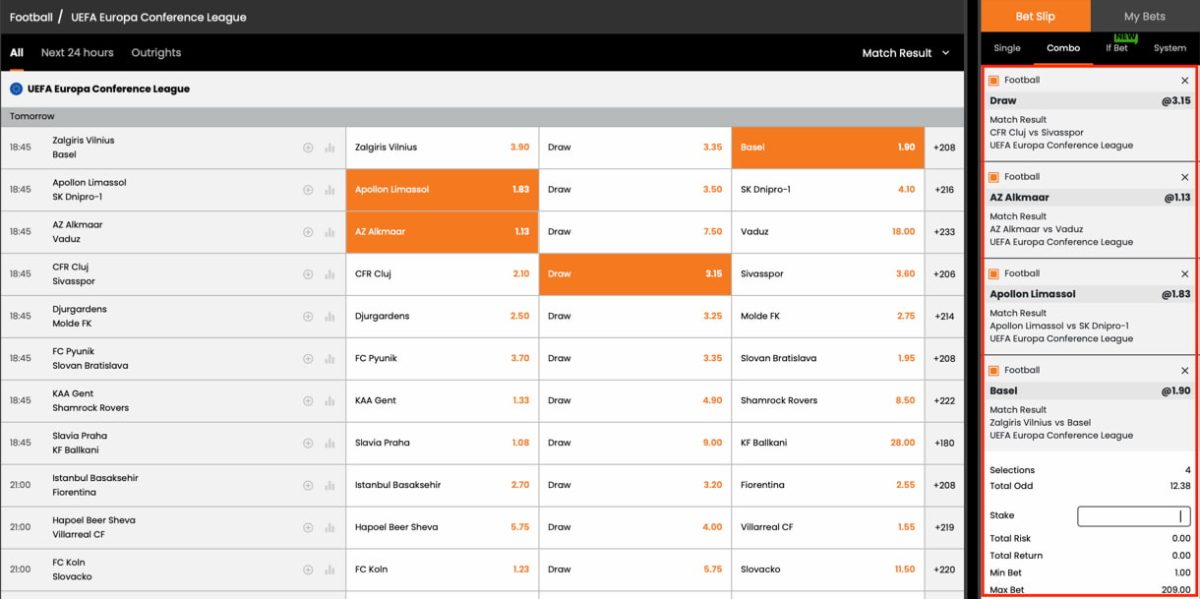Click plus icon for FC Koln match
This screenshot has height=599, width=1200.
point(308,570)
